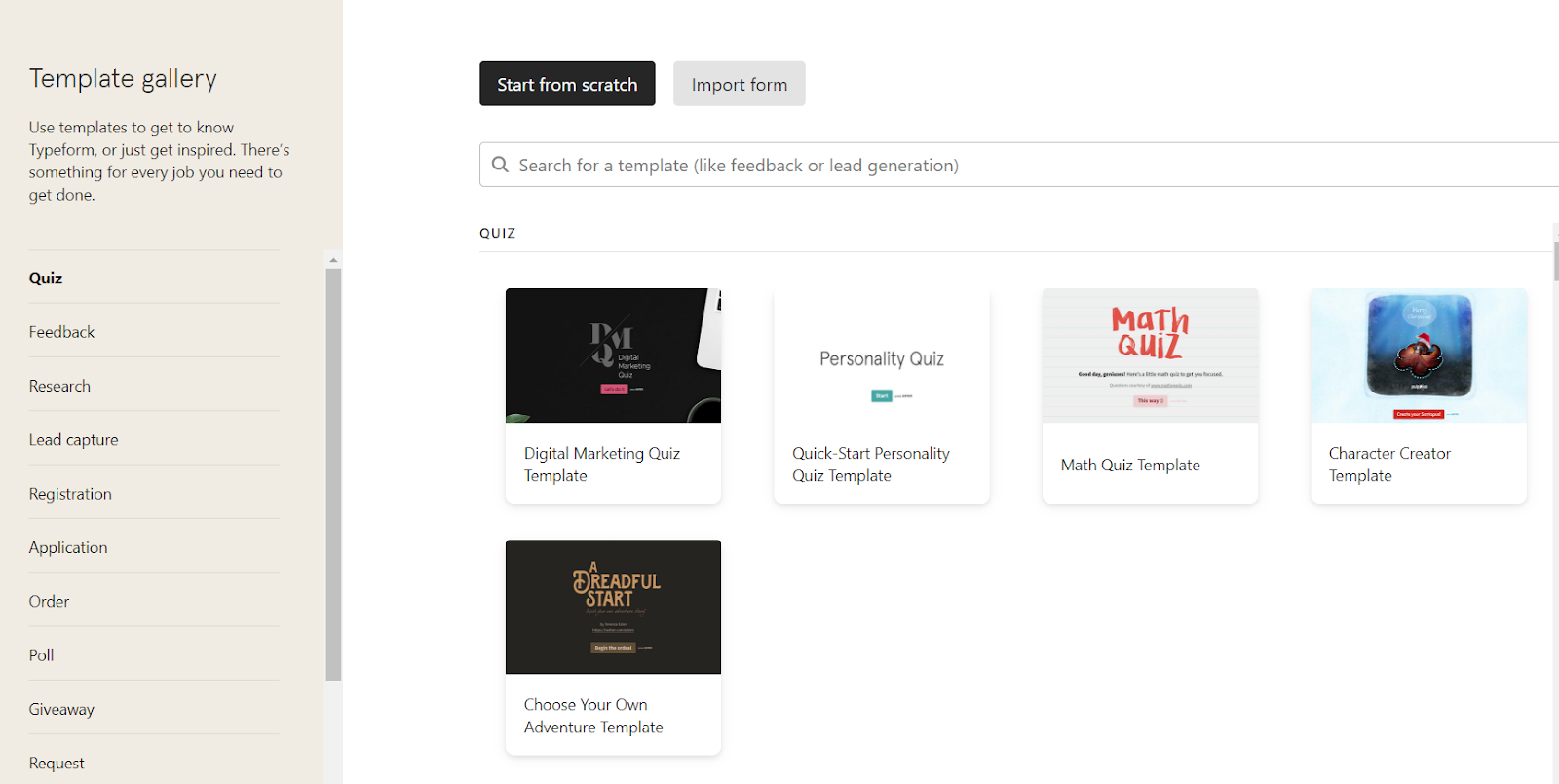Click the sidebar scroll-up arrow
Viewport: 1559px width, 784px height.
(333, 260)
